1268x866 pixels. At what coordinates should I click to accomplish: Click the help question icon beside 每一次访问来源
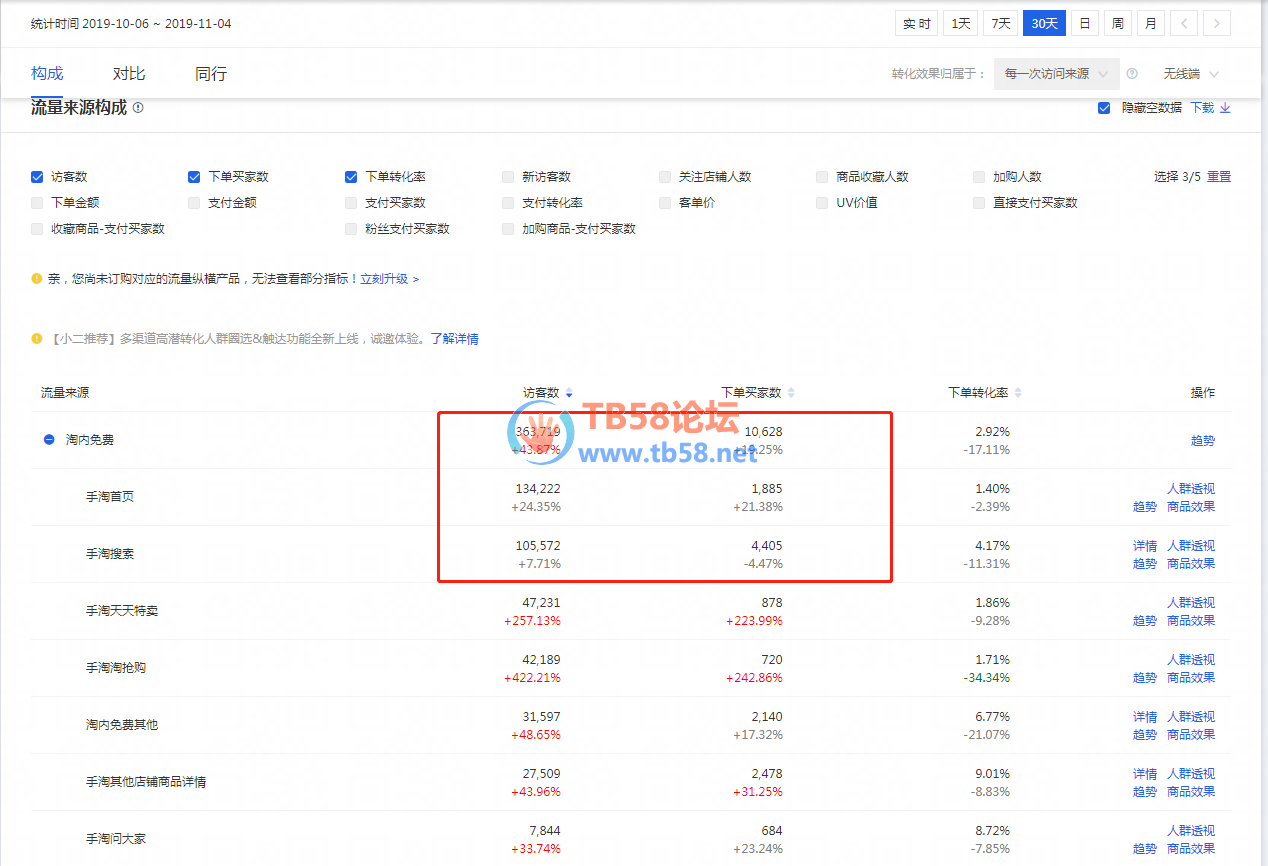[x=1132, y=74]
